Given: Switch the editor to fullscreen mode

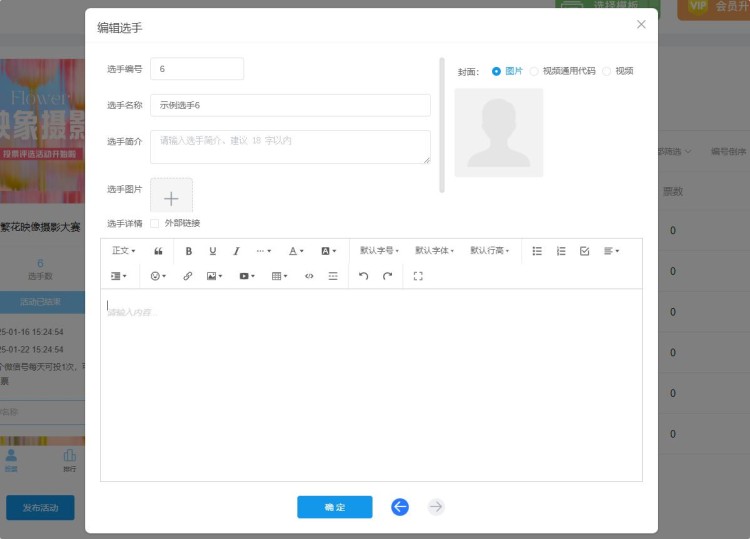Looking at the screenshot, I should [418, 276].
